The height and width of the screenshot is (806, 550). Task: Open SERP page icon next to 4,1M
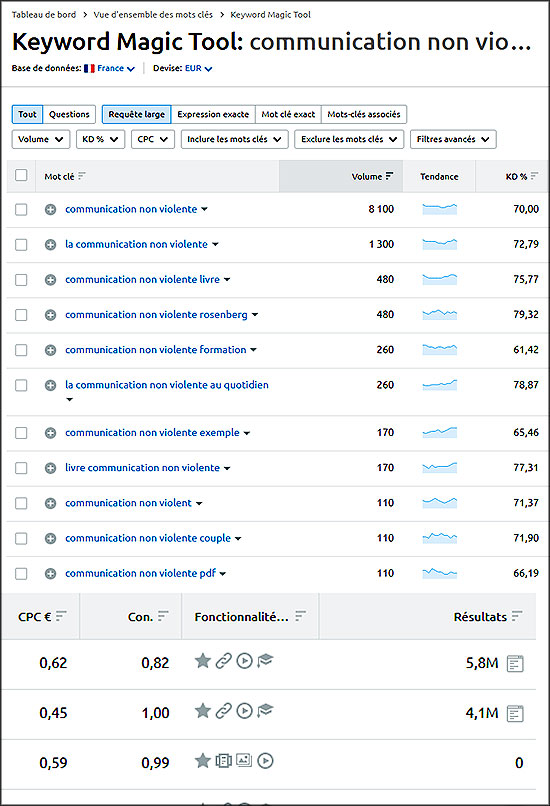coord(515,713)
